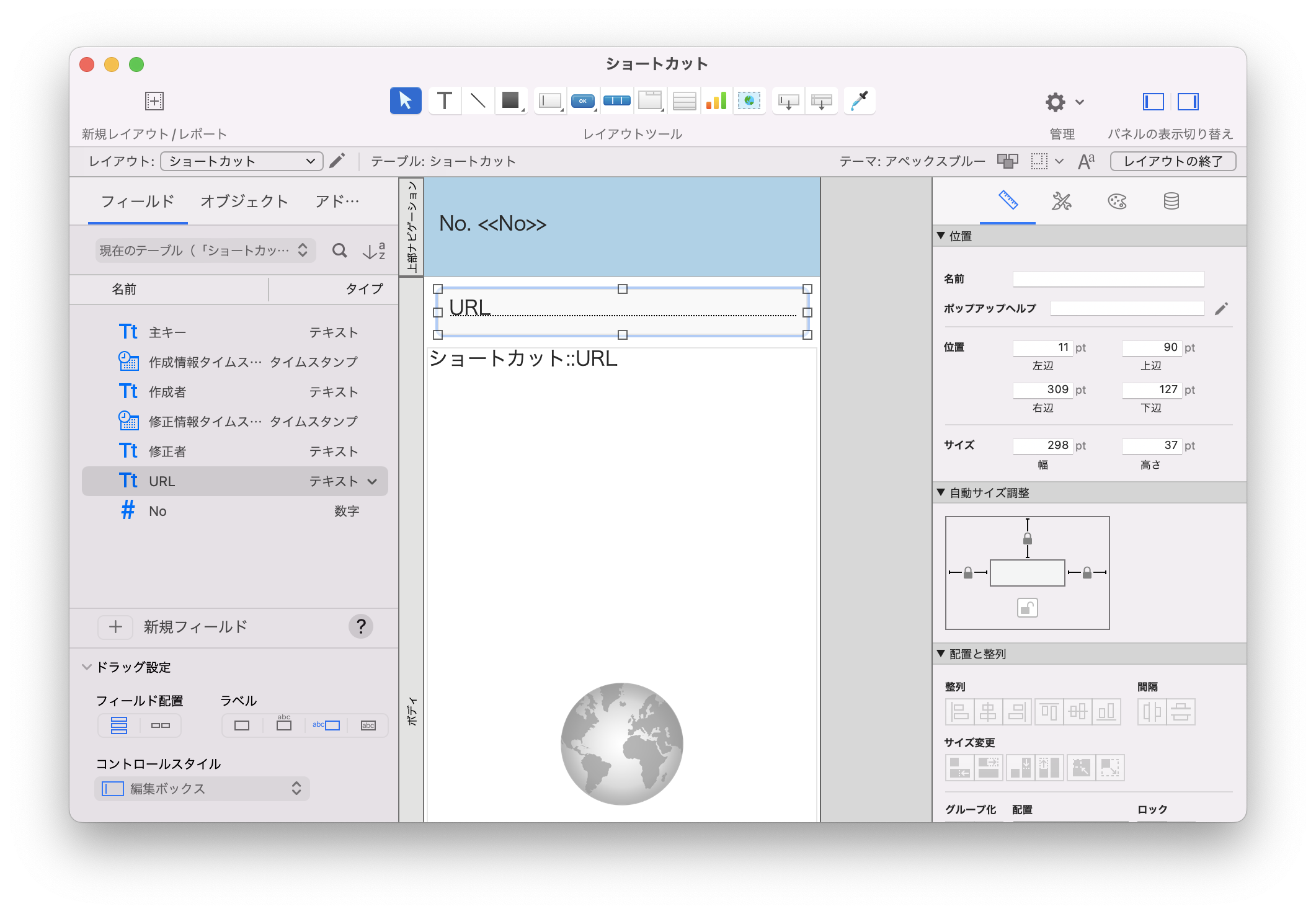Click the formatting bar Aa icon
The height and width of the screenshot is (914, 1316).
[x=1087, y=161]
